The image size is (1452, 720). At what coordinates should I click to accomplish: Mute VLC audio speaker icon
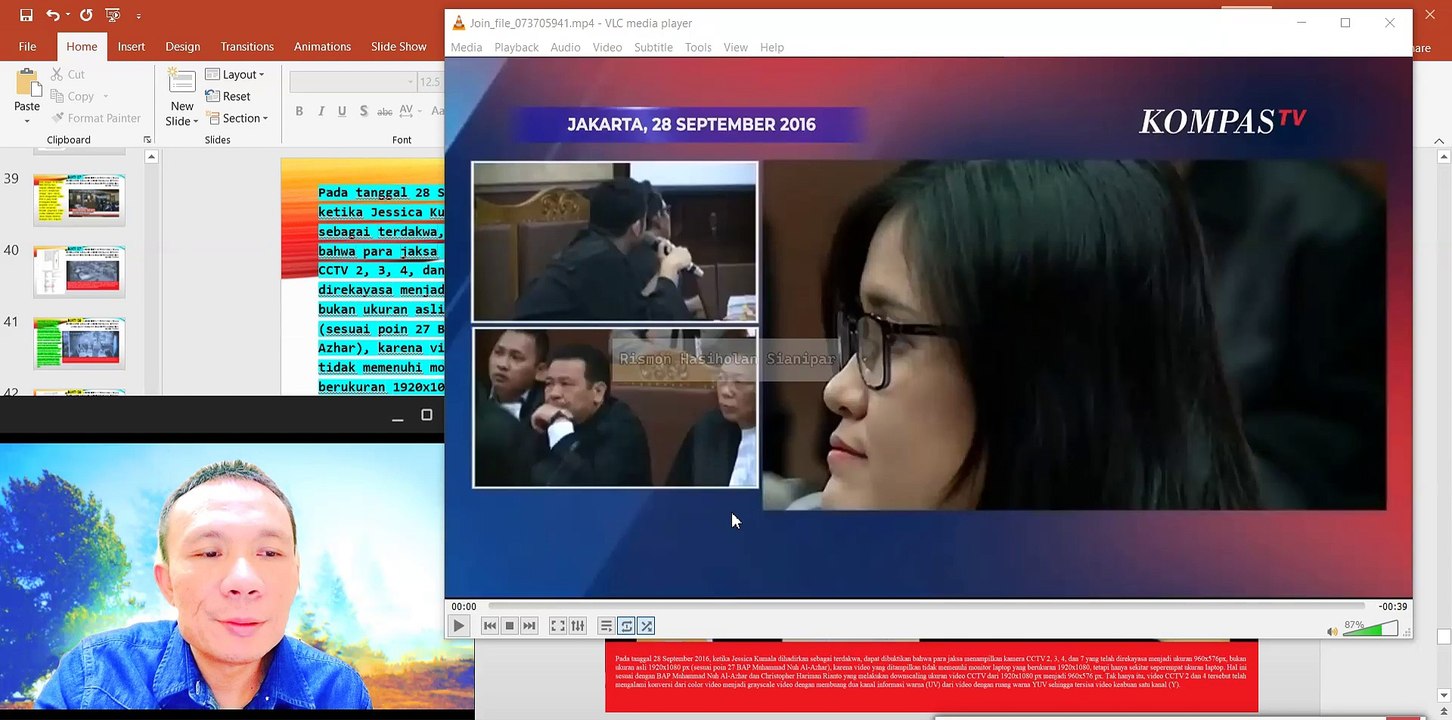1332,631
